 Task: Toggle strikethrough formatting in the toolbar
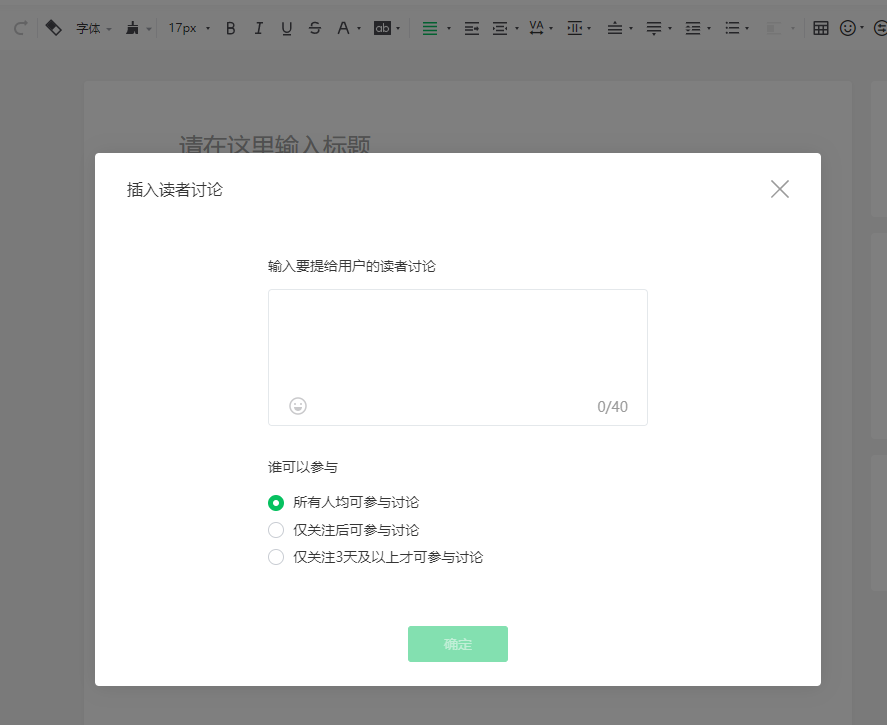[x=315, y=28]
